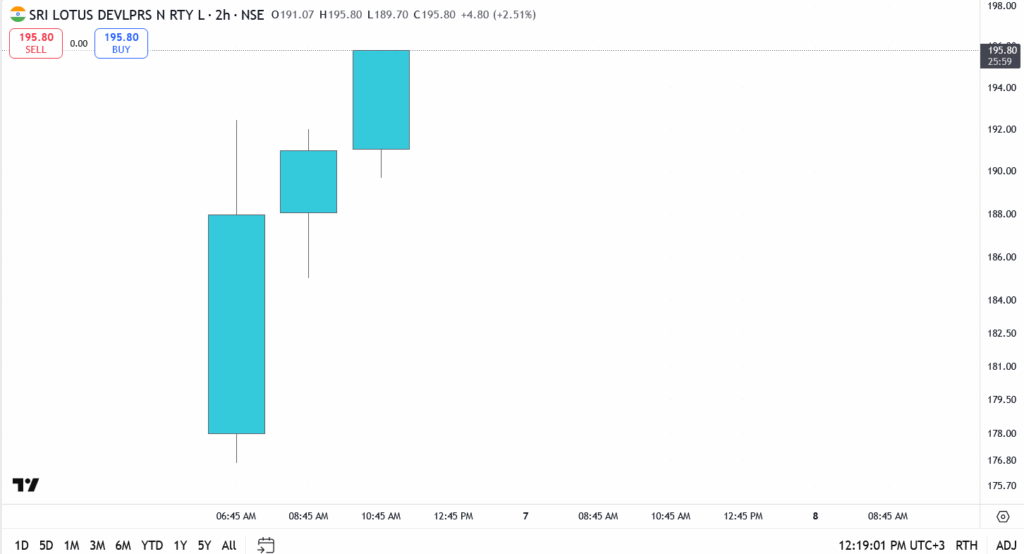The width and height of the screenshot is (1024, 554).
Task: Toggle ADJ adjusted data
Action: (x=1003, y=545)
